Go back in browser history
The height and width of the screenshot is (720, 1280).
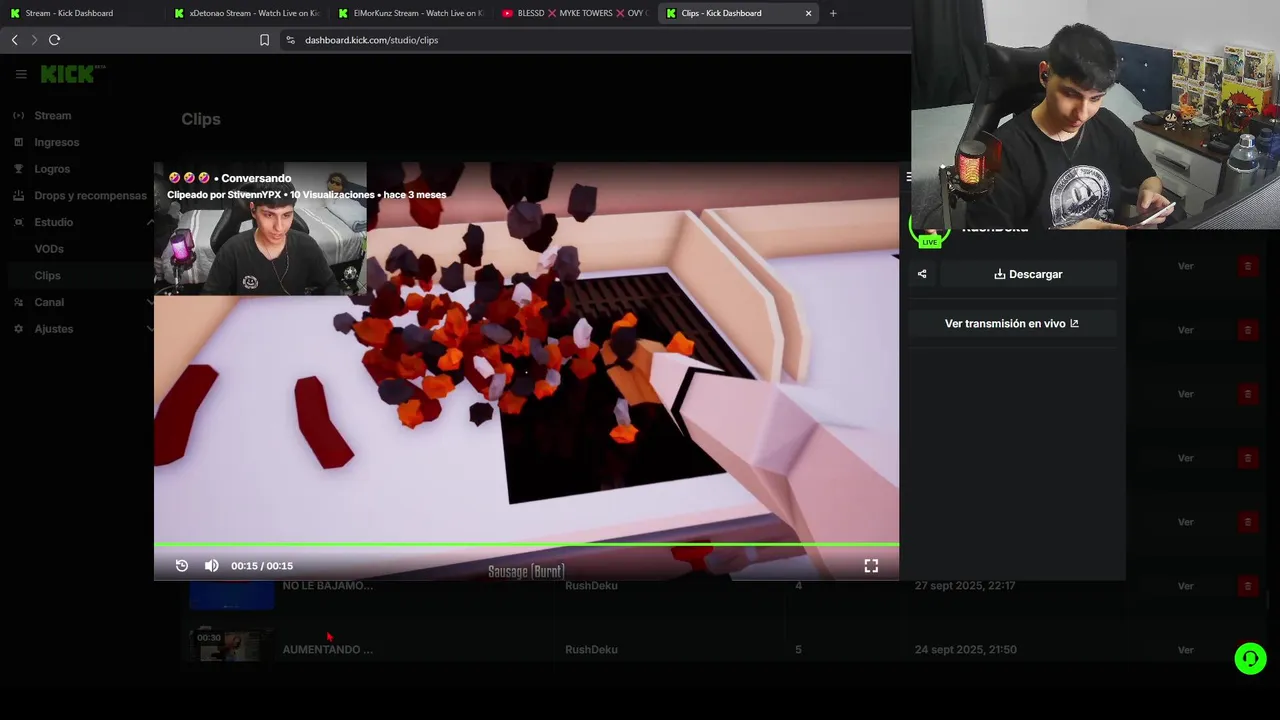click(x=14, y=40)
